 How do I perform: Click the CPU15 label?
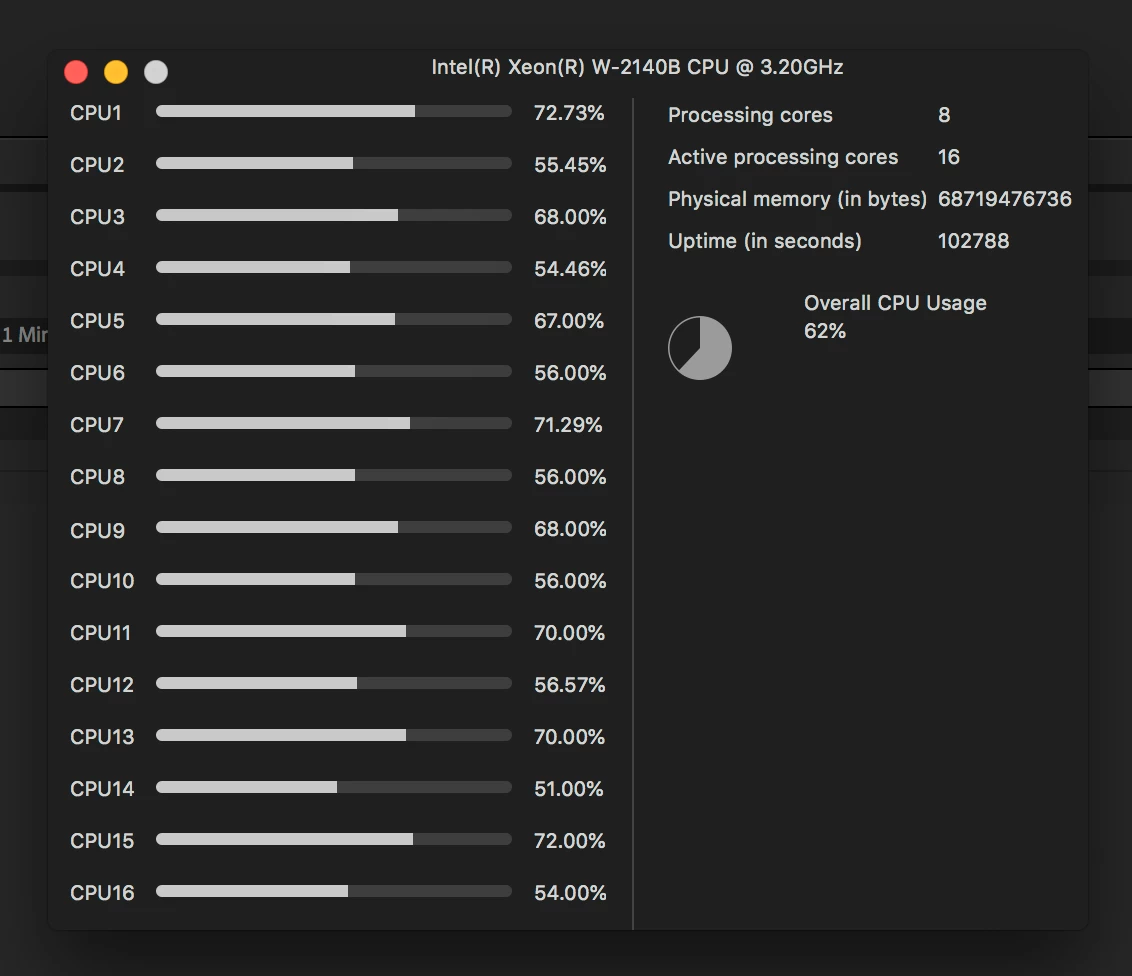pos(102,841)
